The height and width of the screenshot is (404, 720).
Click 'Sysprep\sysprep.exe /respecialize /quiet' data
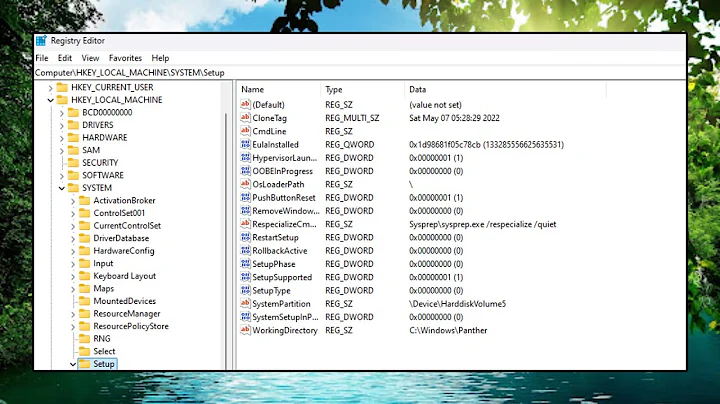(483, 224)
